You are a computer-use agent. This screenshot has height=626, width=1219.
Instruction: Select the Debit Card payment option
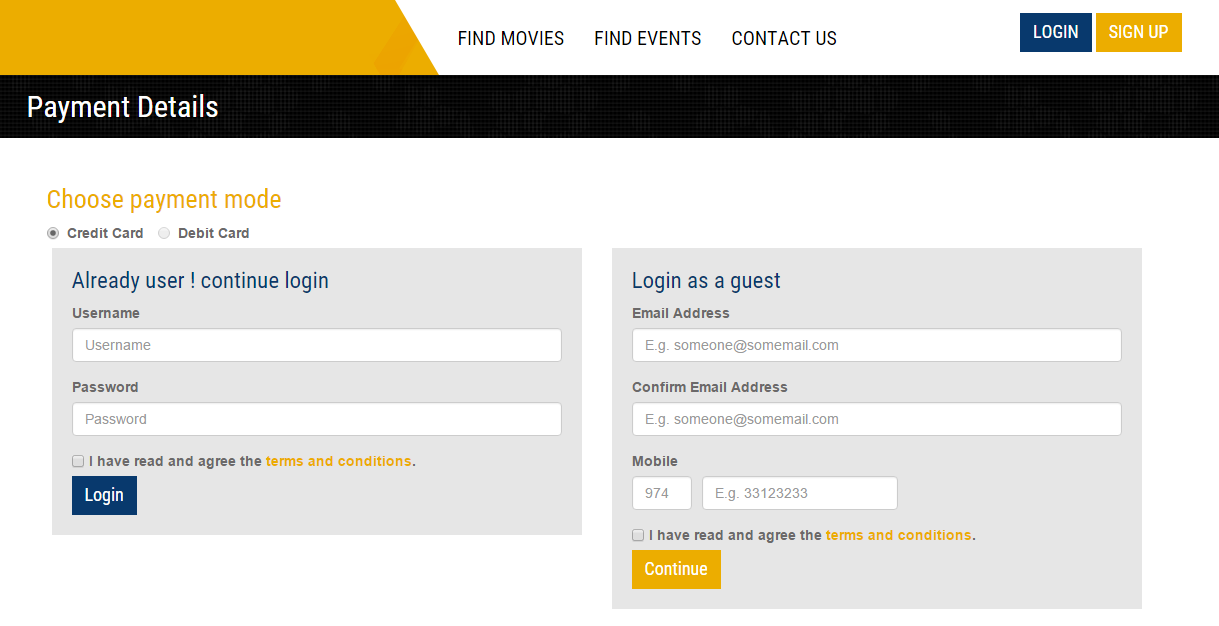click(x=164, y=233)
